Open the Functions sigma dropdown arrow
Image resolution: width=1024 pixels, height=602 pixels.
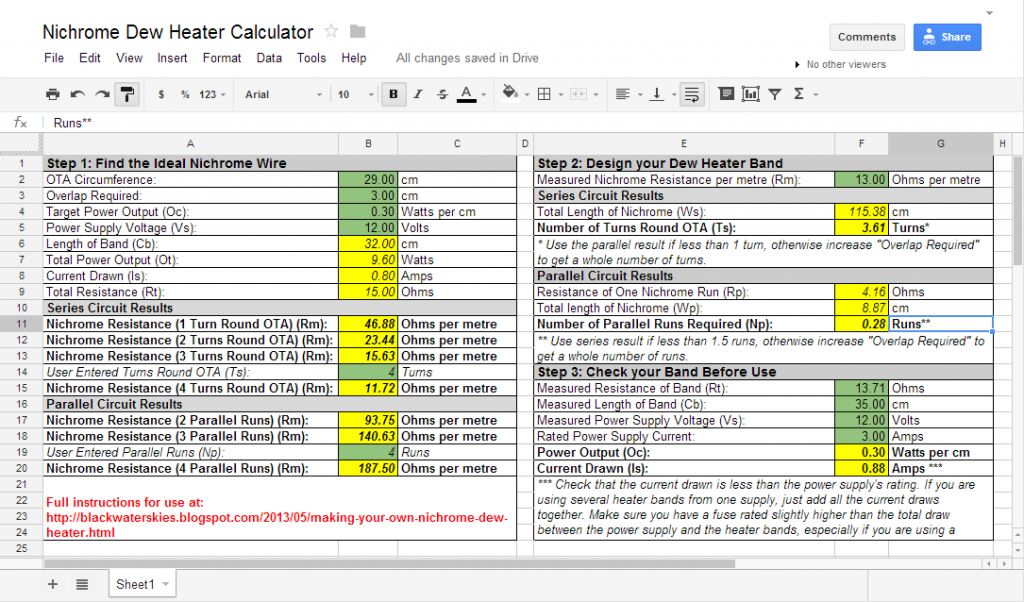[x=816, y=95]
